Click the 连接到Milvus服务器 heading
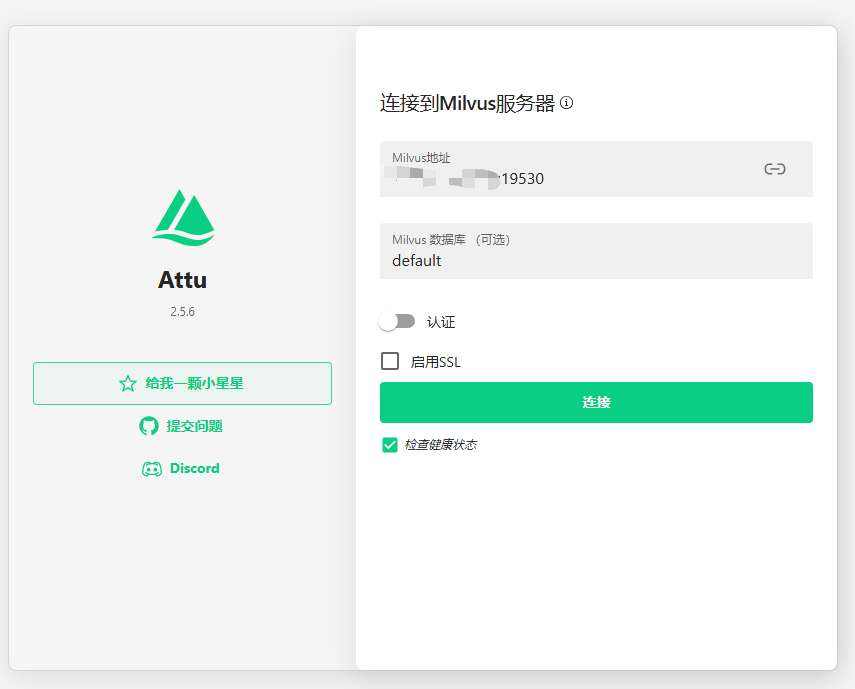855x689 pixels. point(467,103)
